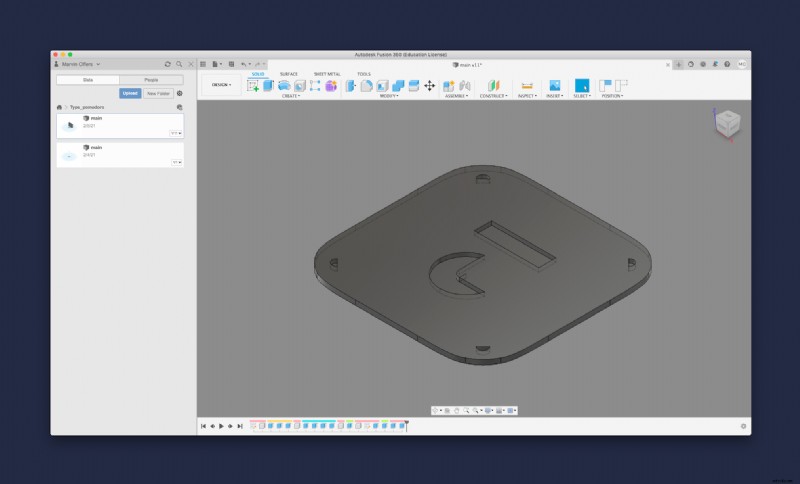
Task: Click the ViewCube in the viewport corner
Action: [728, 124]
